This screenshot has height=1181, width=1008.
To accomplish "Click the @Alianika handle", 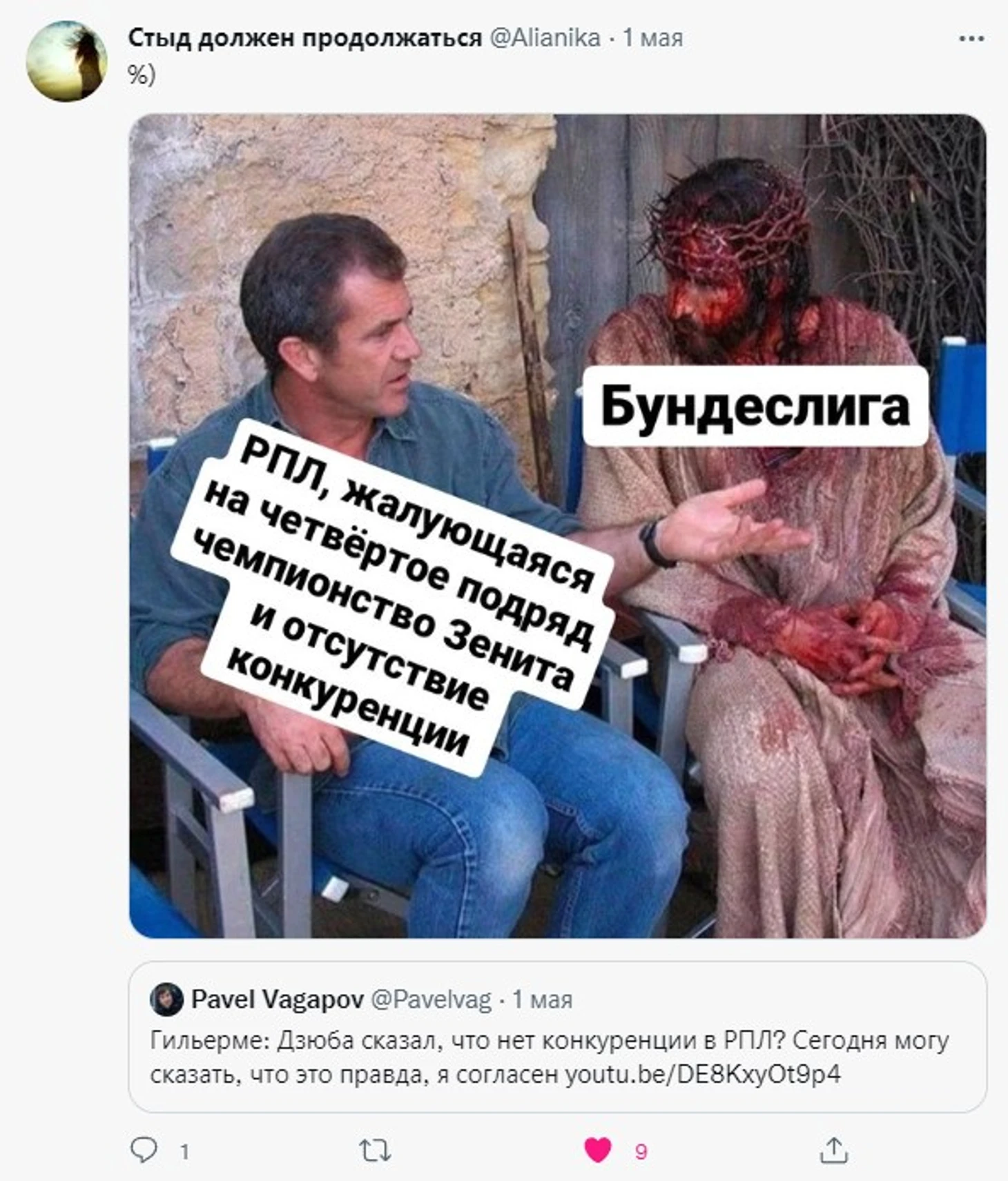I will coord(545,38).
